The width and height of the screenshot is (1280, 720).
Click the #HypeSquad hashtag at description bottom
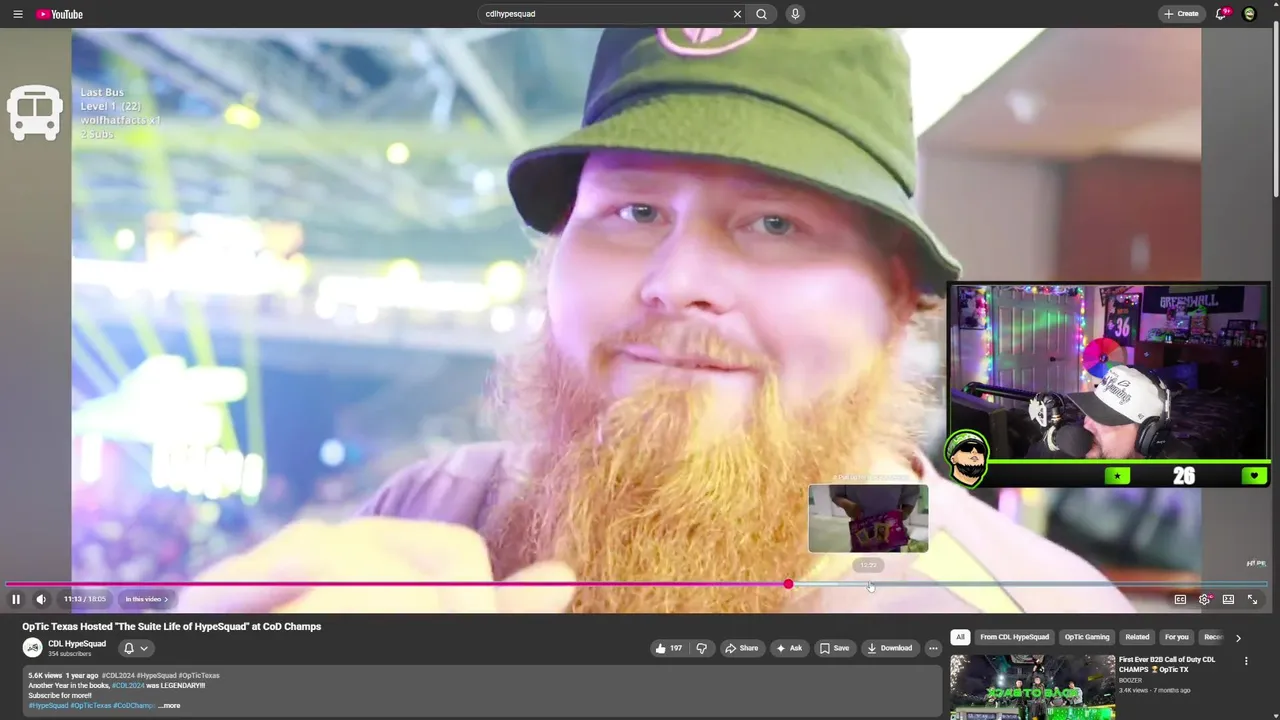click(x=48, y=706)
